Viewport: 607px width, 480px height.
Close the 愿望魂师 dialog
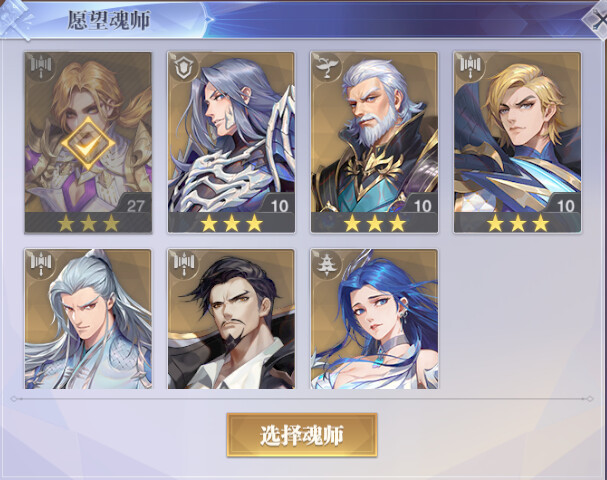click(x=596, y=19)
